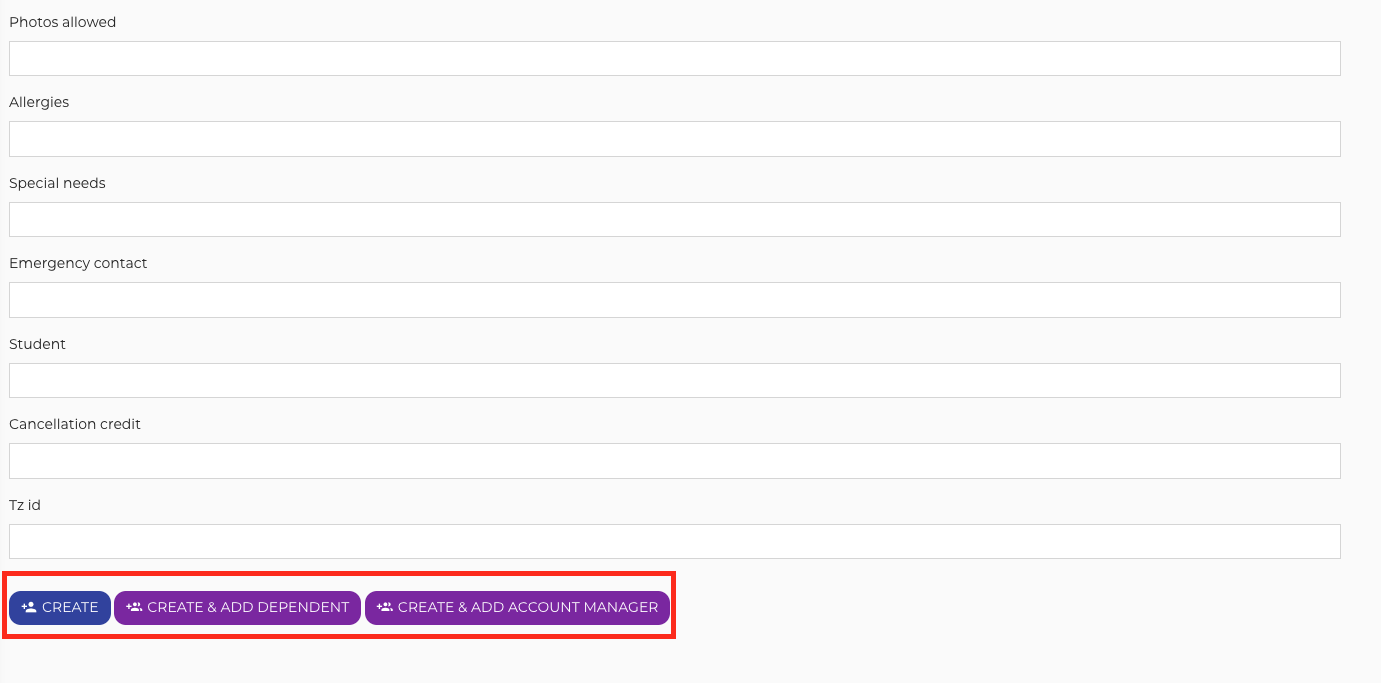The width and height of the screenshot is (1381, 683).
Task: Click Create & Add Dependent button
Action: (237, 607)
